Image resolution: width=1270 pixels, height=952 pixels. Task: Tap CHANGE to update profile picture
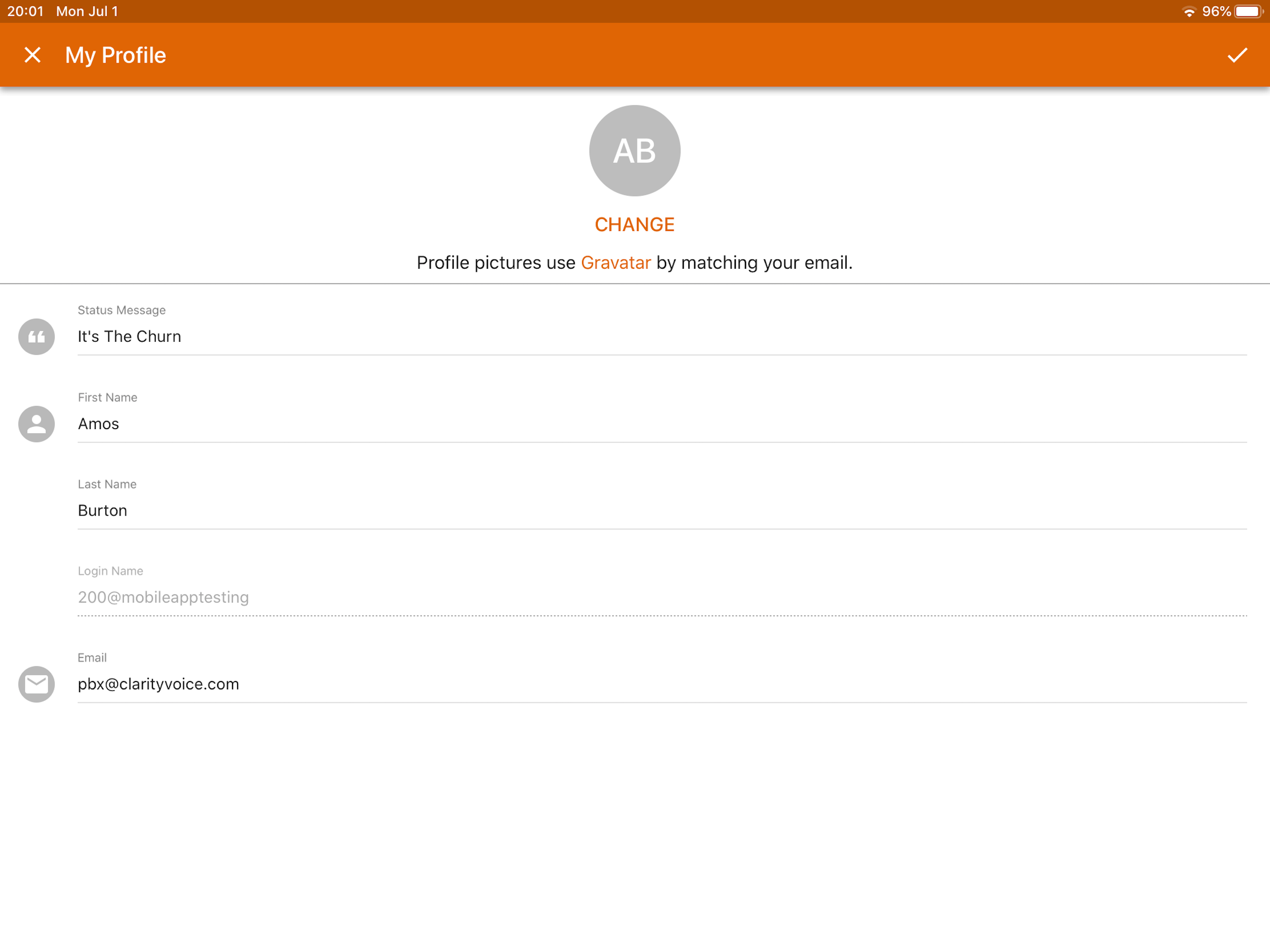click(635, 225)
